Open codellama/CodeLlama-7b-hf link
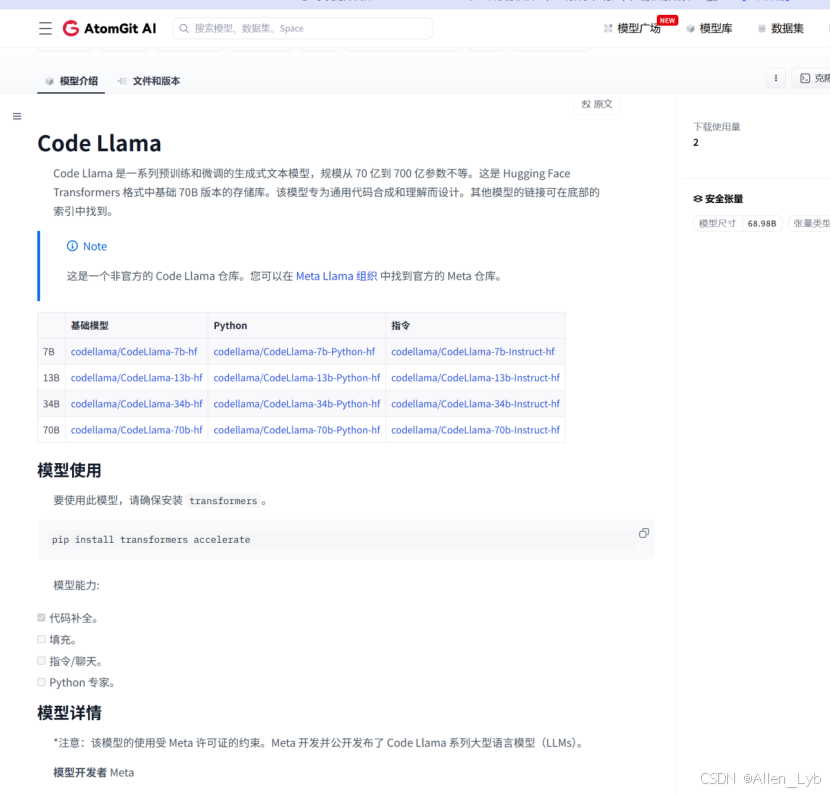 click(134, 351)
